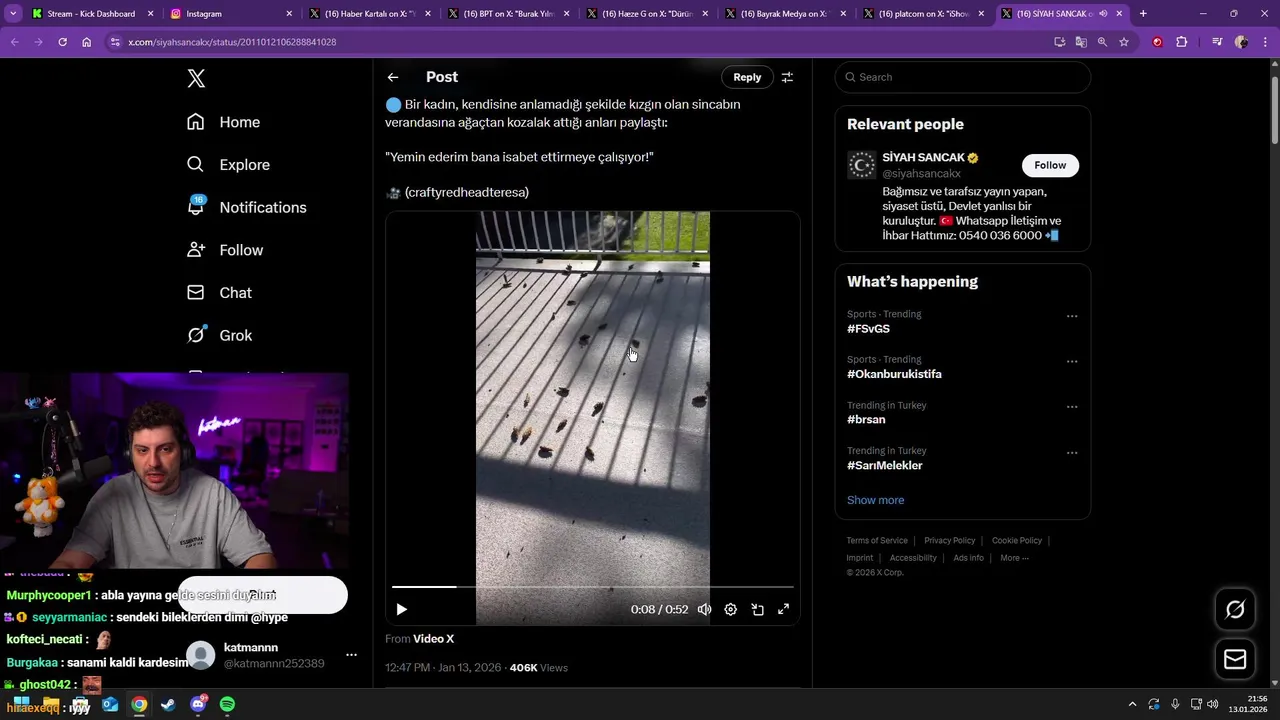Open Chat in X sidebar

click(x=220, y=293)
